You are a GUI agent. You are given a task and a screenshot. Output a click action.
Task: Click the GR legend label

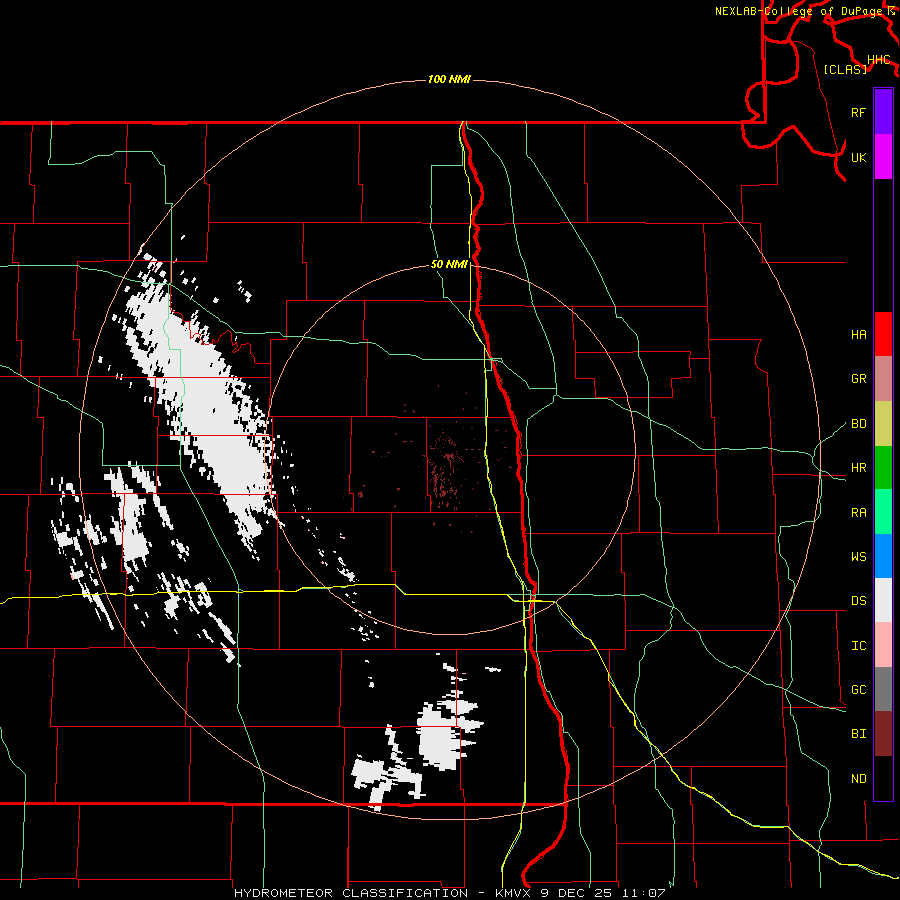pos(859,379)
